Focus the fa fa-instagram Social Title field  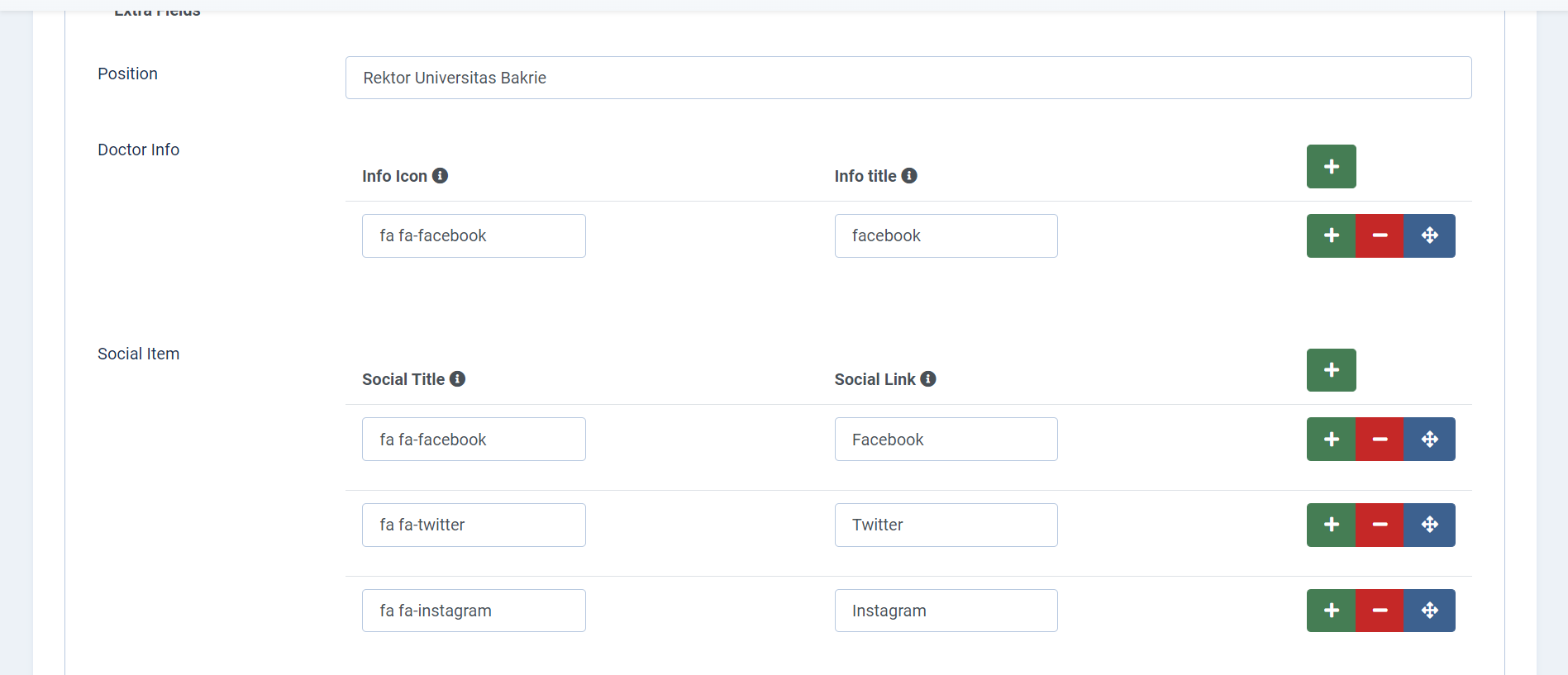tap(474, 611)
